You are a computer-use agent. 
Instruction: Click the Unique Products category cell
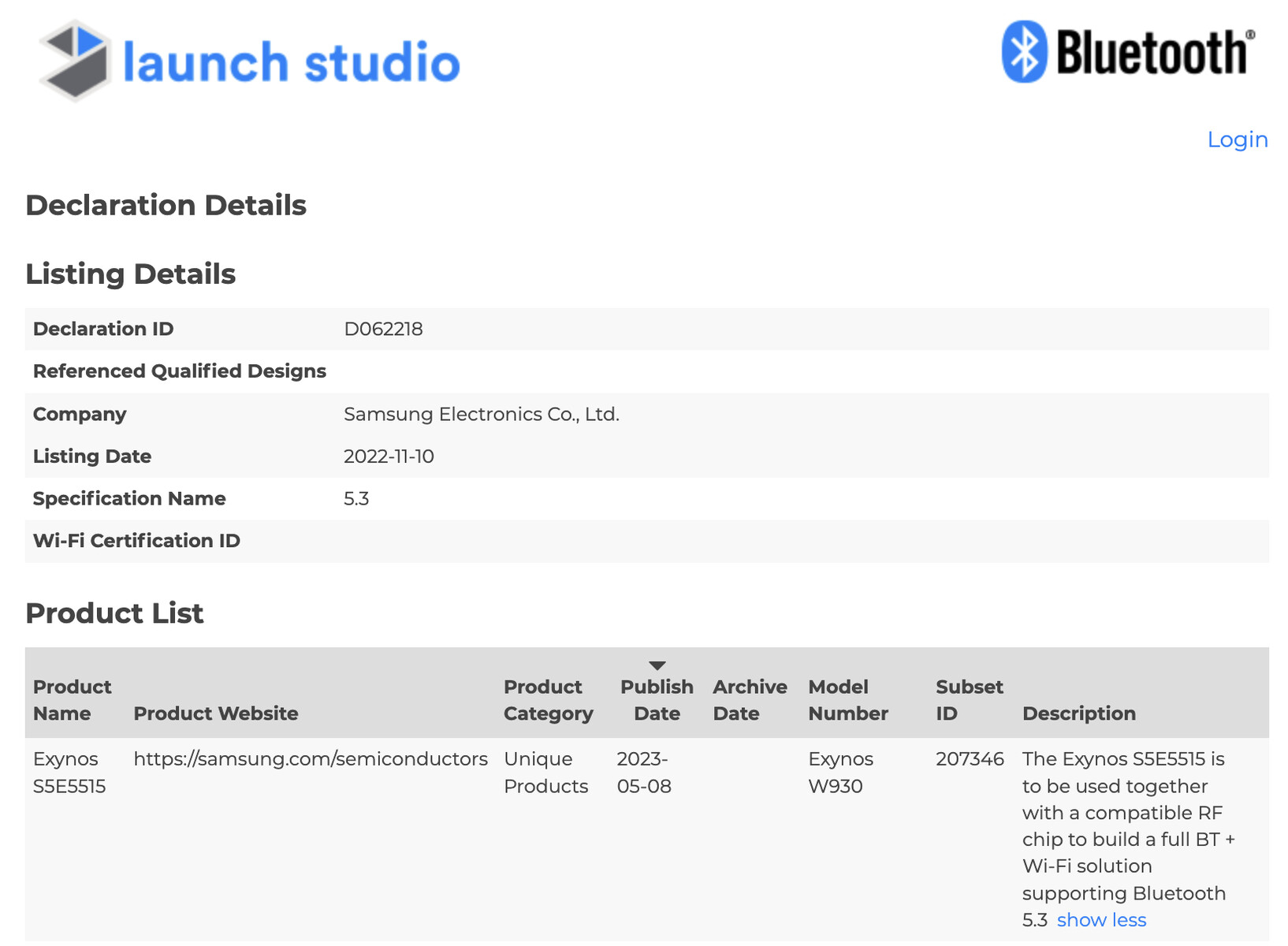coord(546,773)
